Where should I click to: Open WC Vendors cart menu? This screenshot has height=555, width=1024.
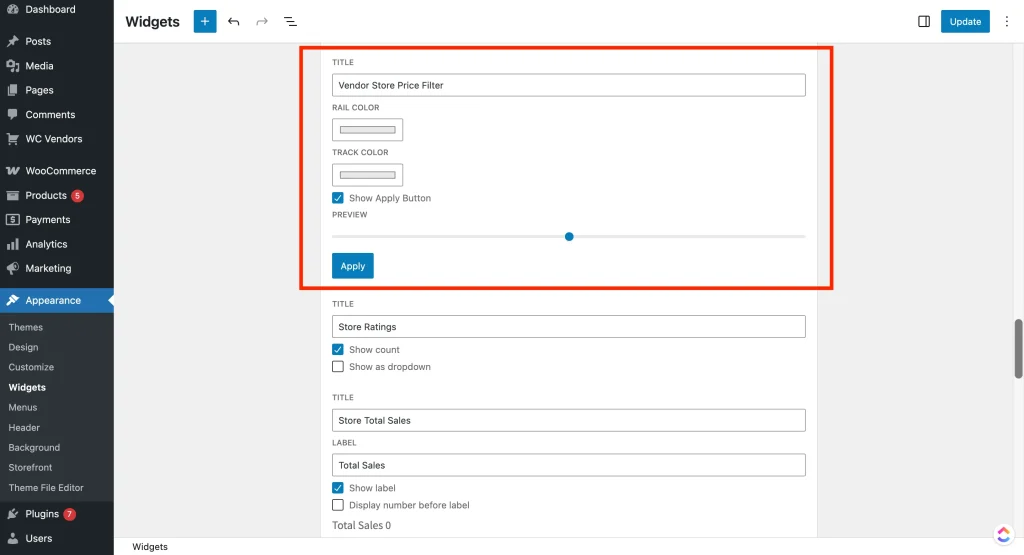53,139
